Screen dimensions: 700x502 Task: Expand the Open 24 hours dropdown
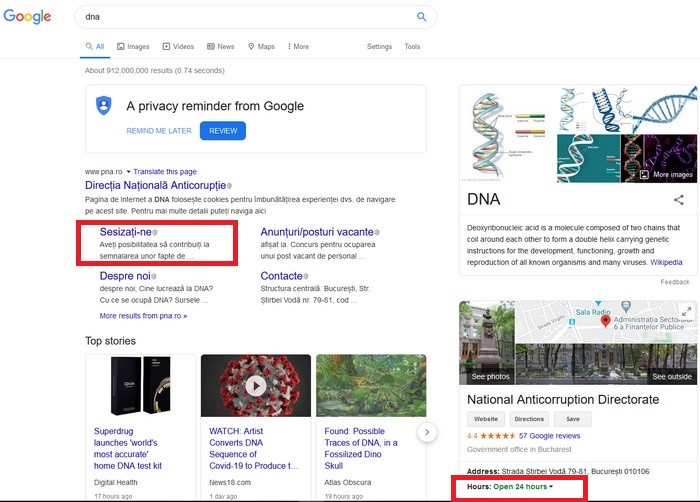tap(551, 486)
